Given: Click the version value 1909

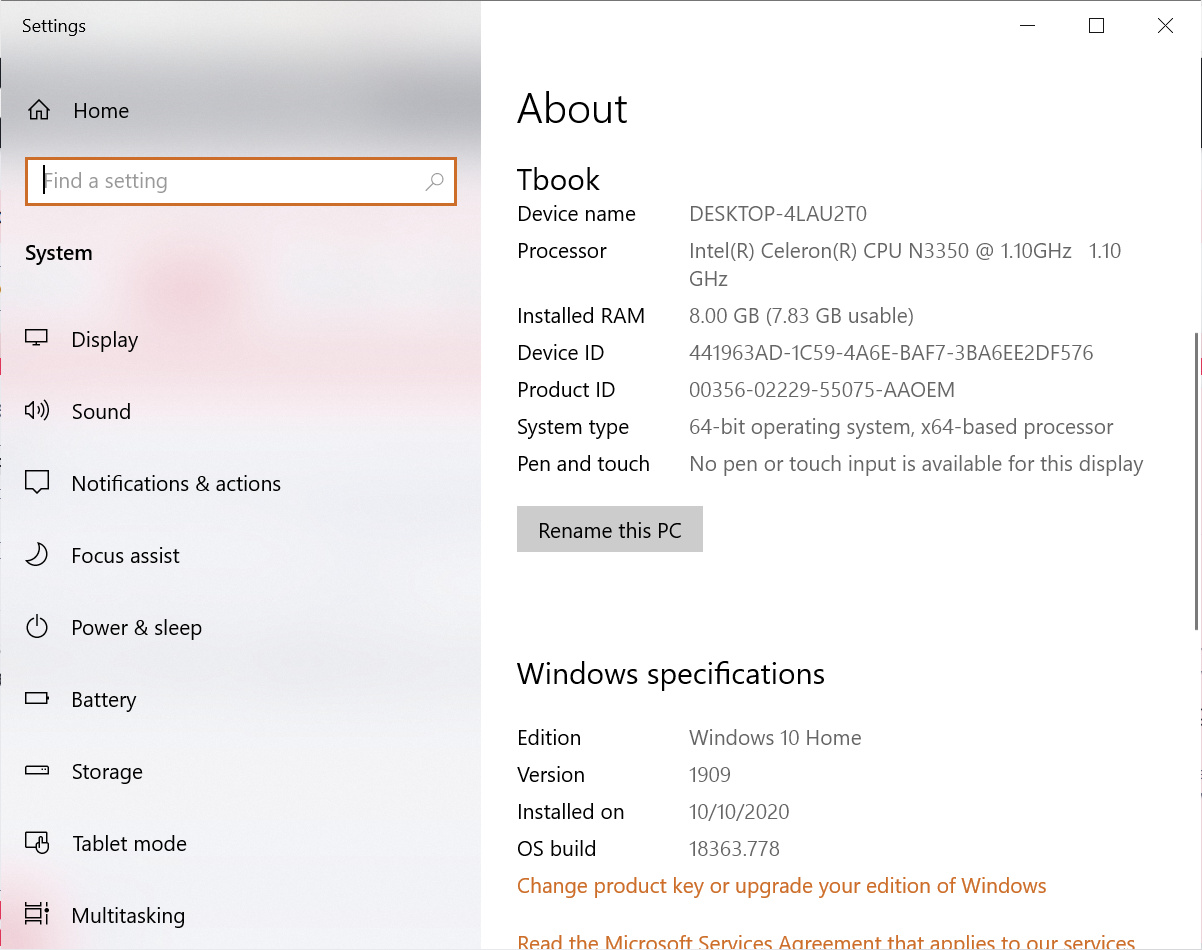Looking at the screenshot, I should pos(710,775).
